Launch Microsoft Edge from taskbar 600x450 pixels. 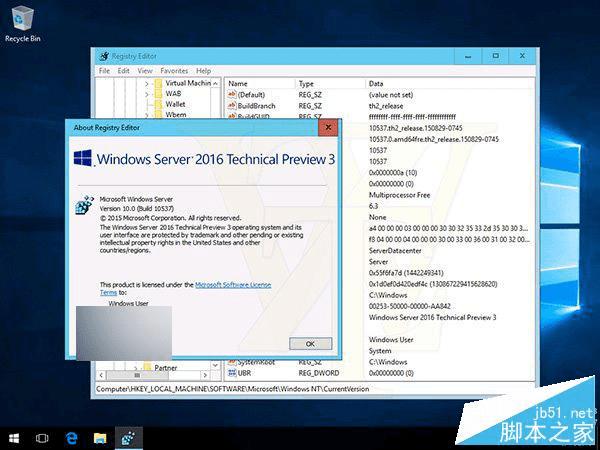(x=71, y=438)
